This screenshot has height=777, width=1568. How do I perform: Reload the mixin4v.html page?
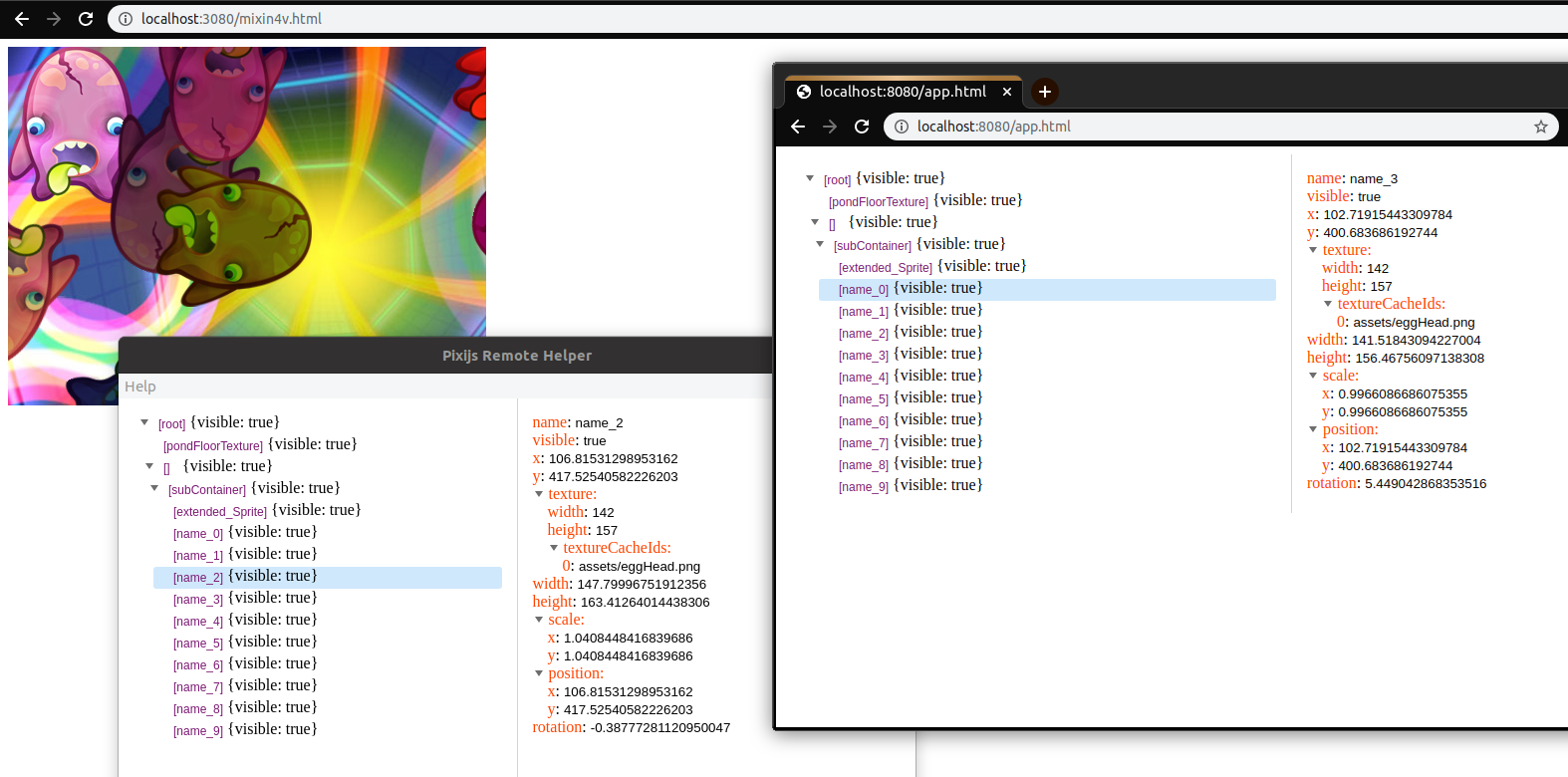pyautogui.click(x=86, y=19)
